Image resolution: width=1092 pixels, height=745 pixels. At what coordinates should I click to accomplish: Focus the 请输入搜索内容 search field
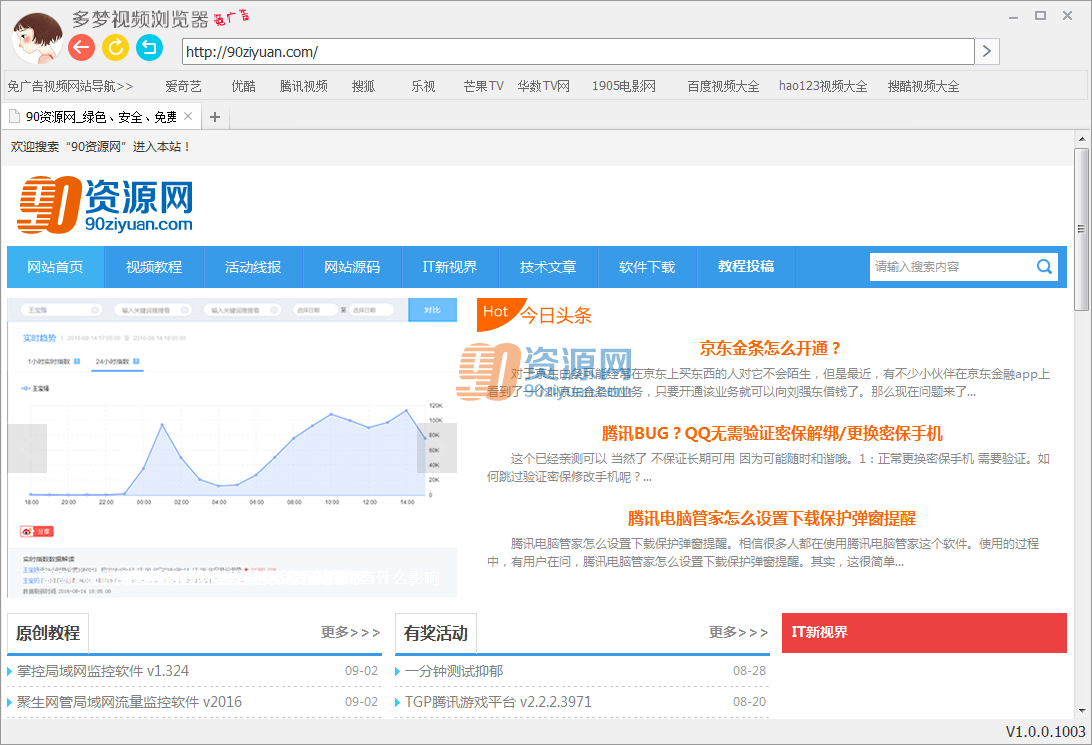pos(952,267)
